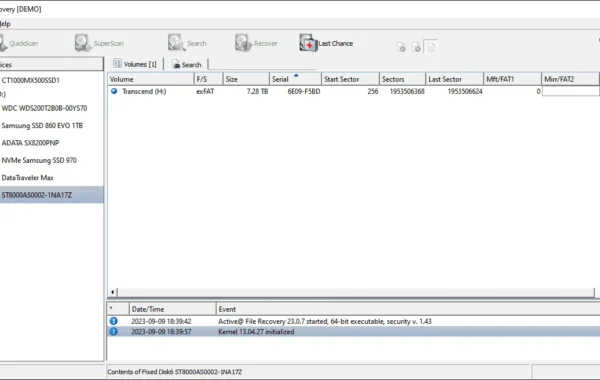Click the third blank page icon in toolbar
The height and width of the screenshot is (380, 600).
tap(431, 47)
